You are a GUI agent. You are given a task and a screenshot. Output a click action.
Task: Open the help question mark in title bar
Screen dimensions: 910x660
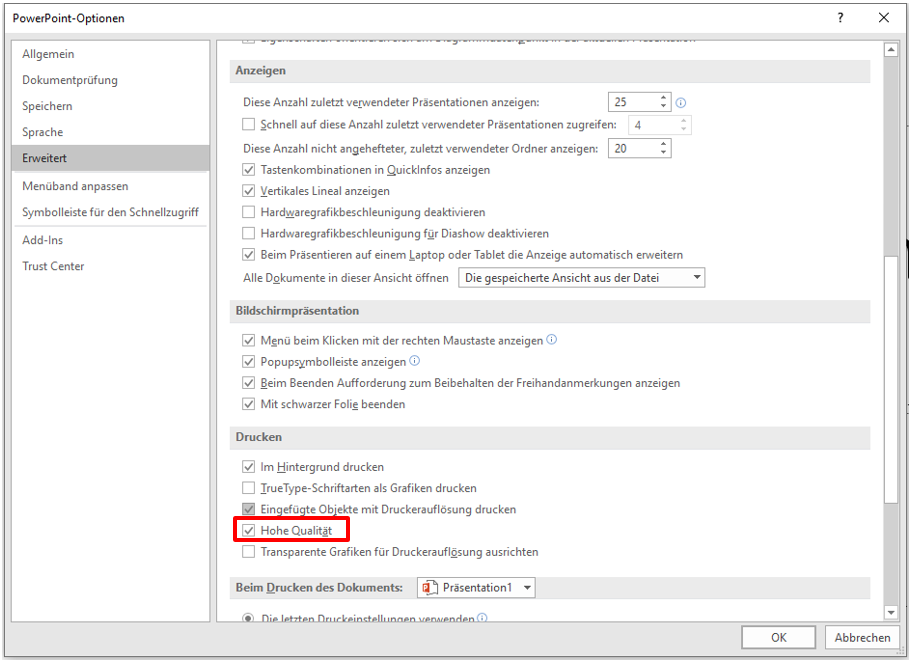(x=840, y=18)
